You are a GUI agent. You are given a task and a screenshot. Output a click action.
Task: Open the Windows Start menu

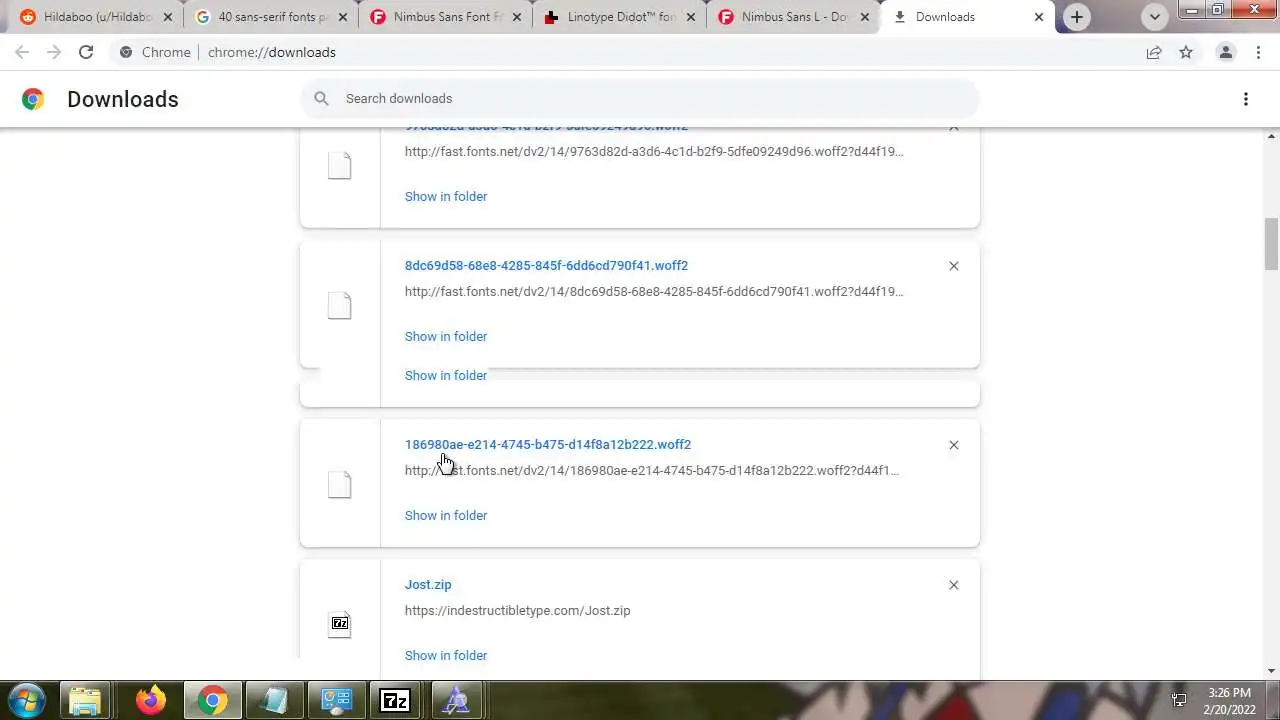pos(26,700)
